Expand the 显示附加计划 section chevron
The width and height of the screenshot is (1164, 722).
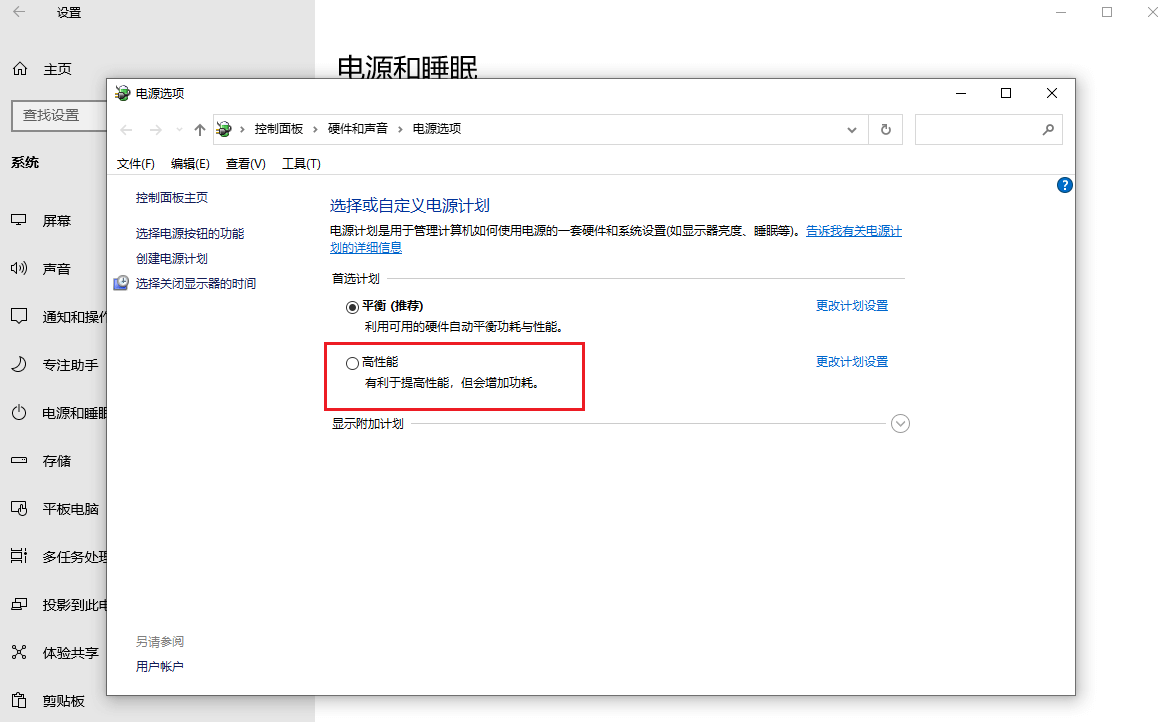coord(899,423)
